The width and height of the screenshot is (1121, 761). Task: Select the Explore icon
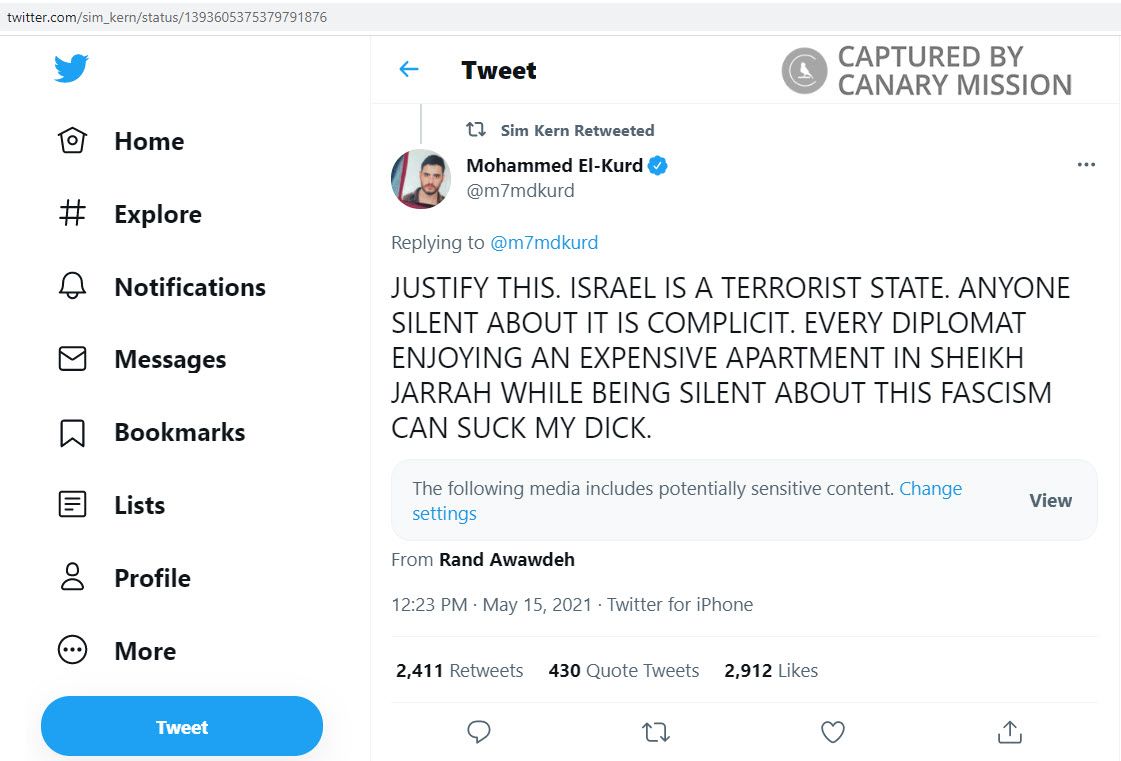coord(72,213)
